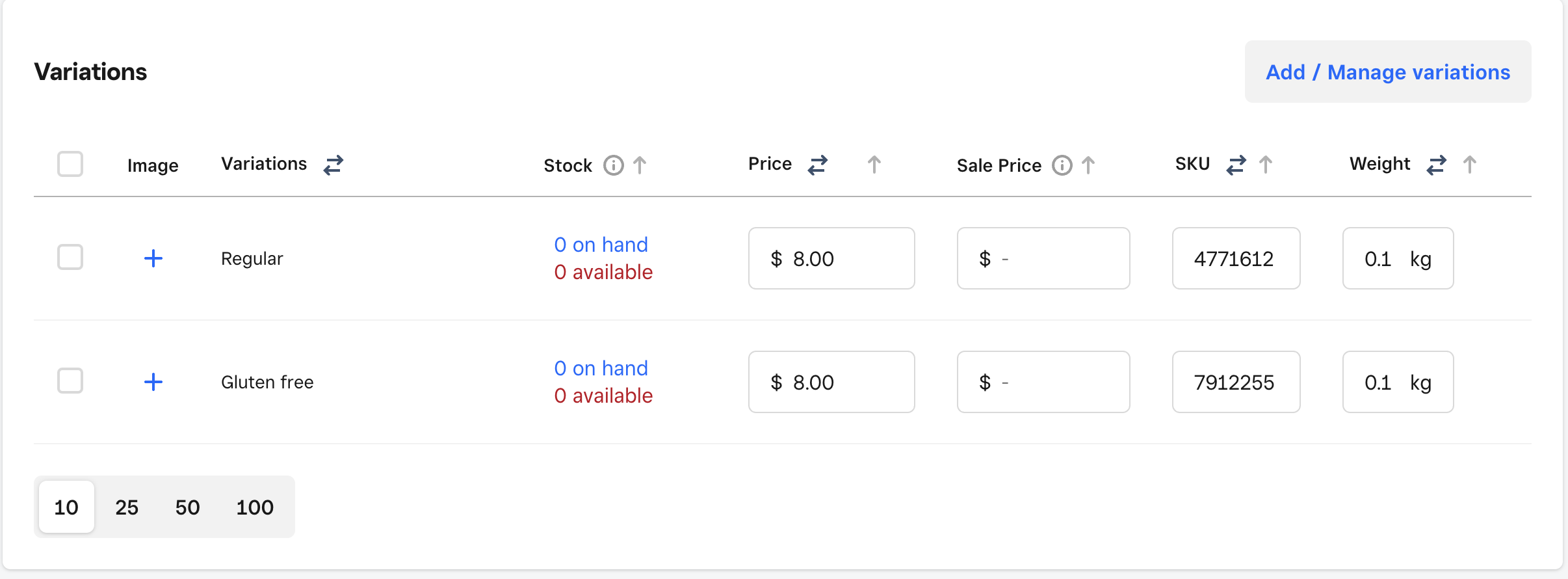Screen dimensions: 1568x579
Task: Open the Regular variation's 0 on hand stock link
Action: pyautogui.click(x=601, y=245)
